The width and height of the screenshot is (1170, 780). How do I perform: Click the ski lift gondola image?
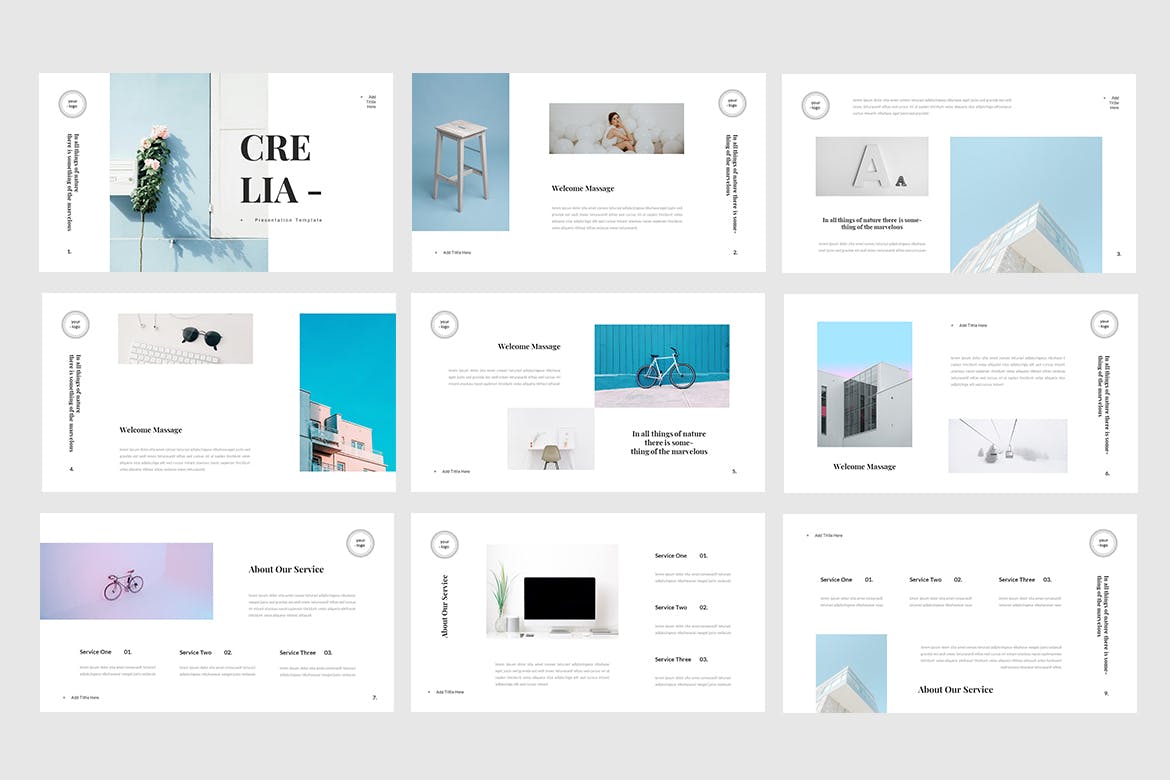[x=1007, y=446]
